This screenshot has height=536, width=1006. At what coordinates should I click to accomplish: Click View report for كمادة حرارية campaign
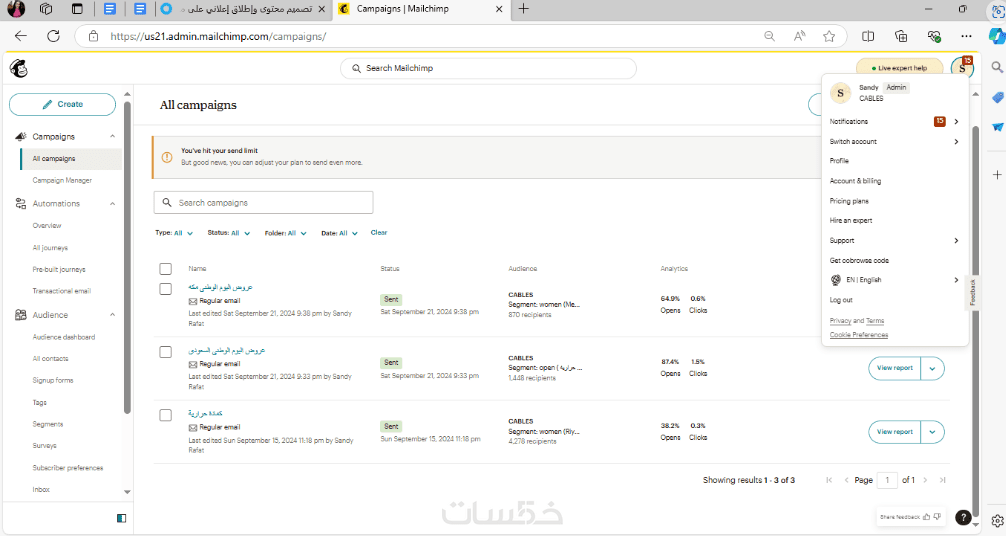coord(894,432)
